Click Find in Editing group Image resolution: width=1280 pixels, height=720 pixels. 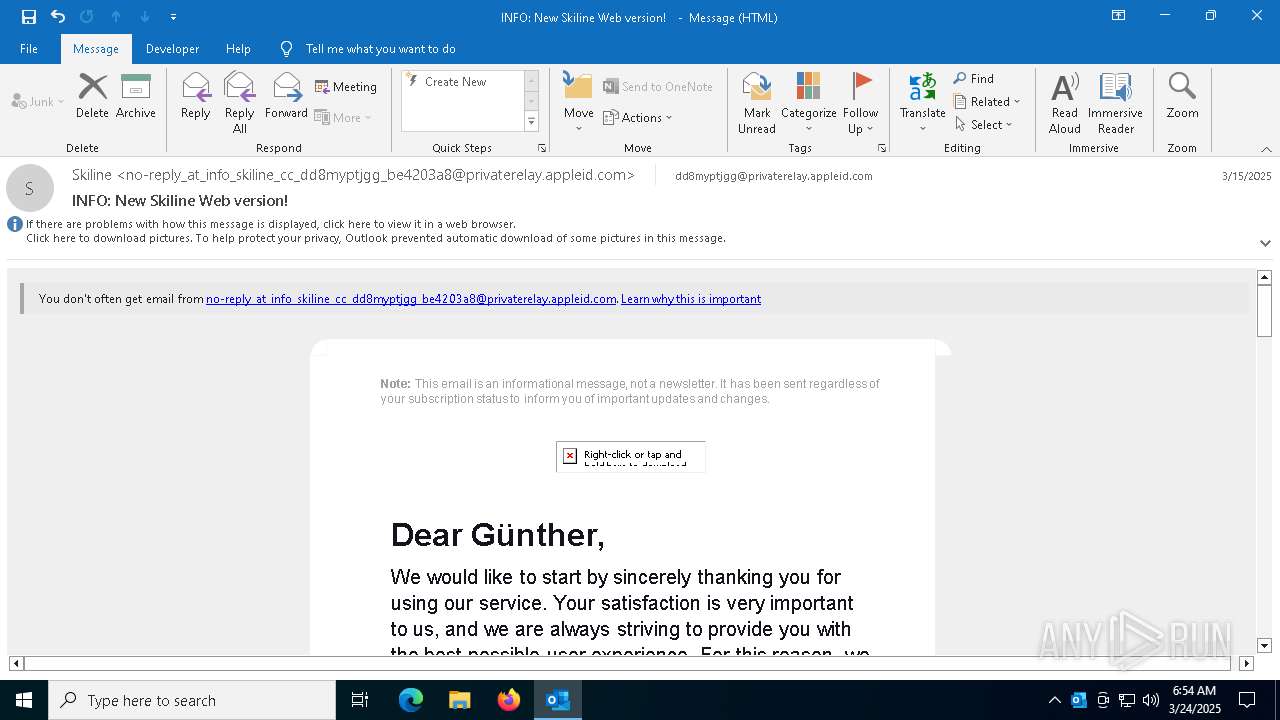click(x=974, y=79)
